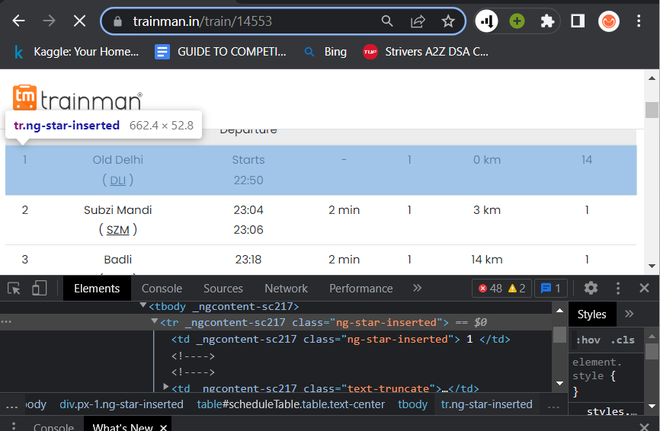Screen dimensions: 660x431
Task: Open the DLI station code link
Action: [118, 181]
